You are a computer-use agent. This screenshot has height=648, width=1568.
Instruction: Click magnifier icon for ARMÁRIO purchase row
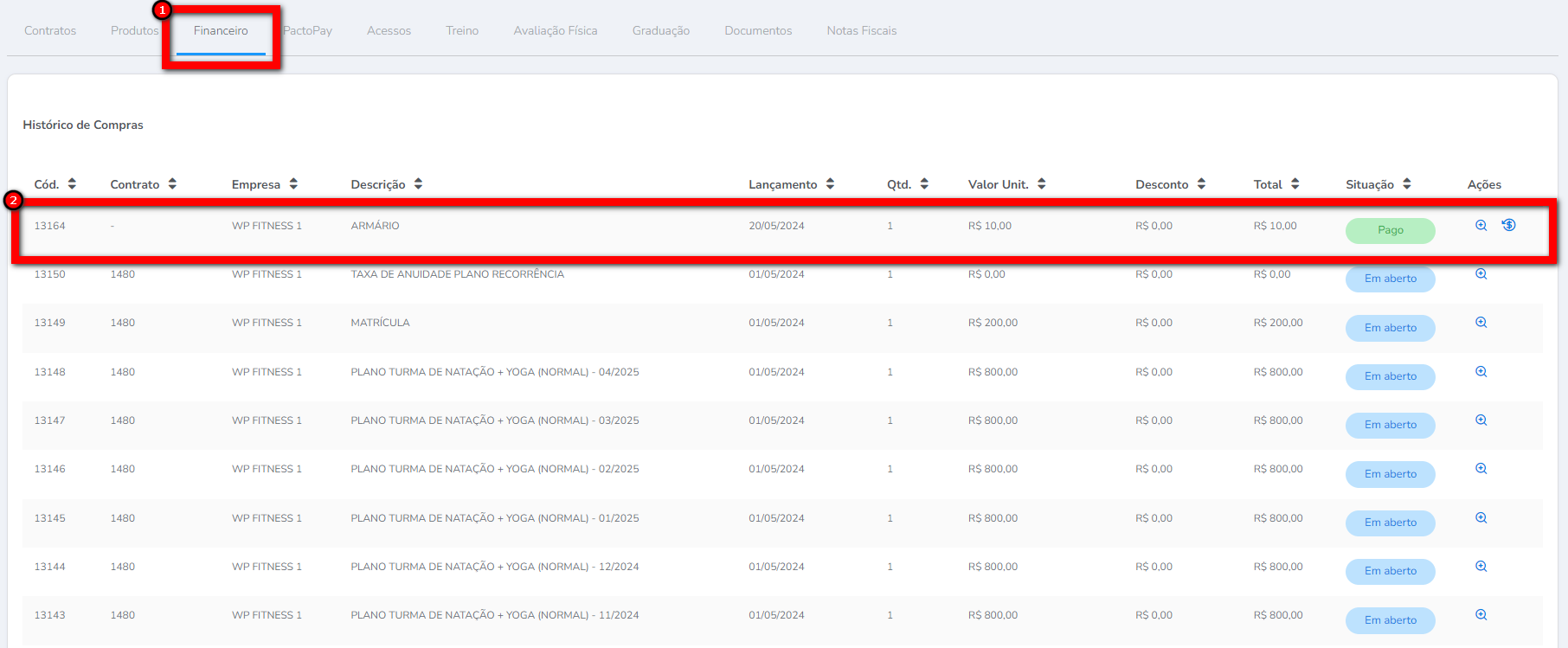point(1481,225)
